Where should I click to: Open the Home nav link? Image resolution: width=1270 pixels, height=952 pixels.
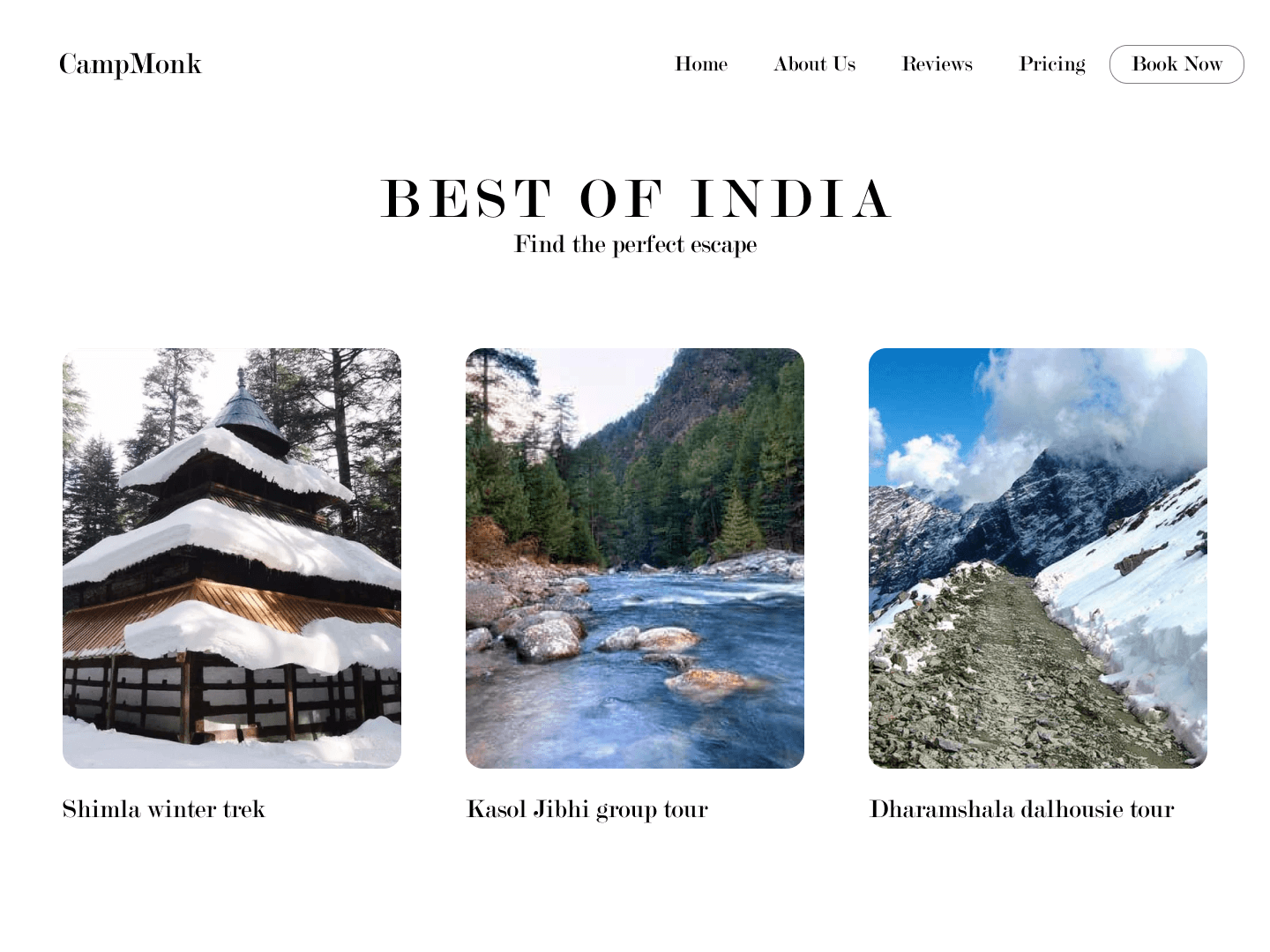click(701, 64)
